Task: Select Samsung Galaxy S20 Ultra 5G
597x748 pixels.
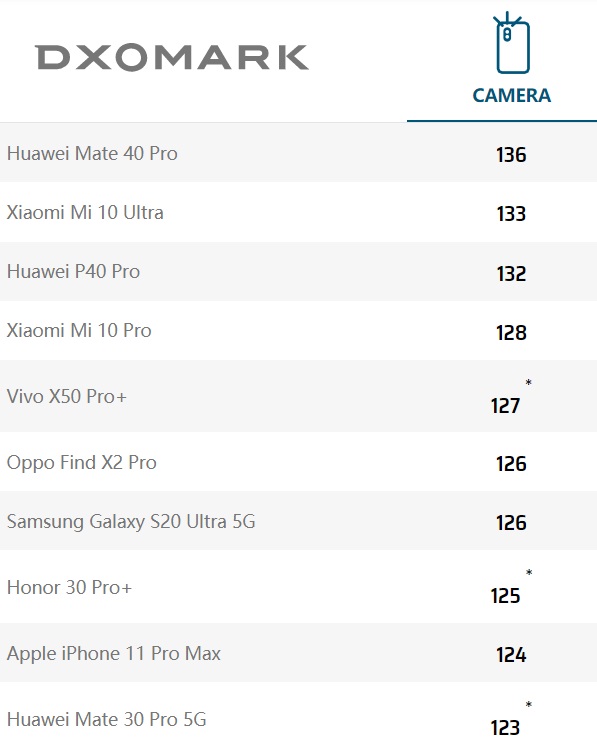Action: click(x=131, y=521)
